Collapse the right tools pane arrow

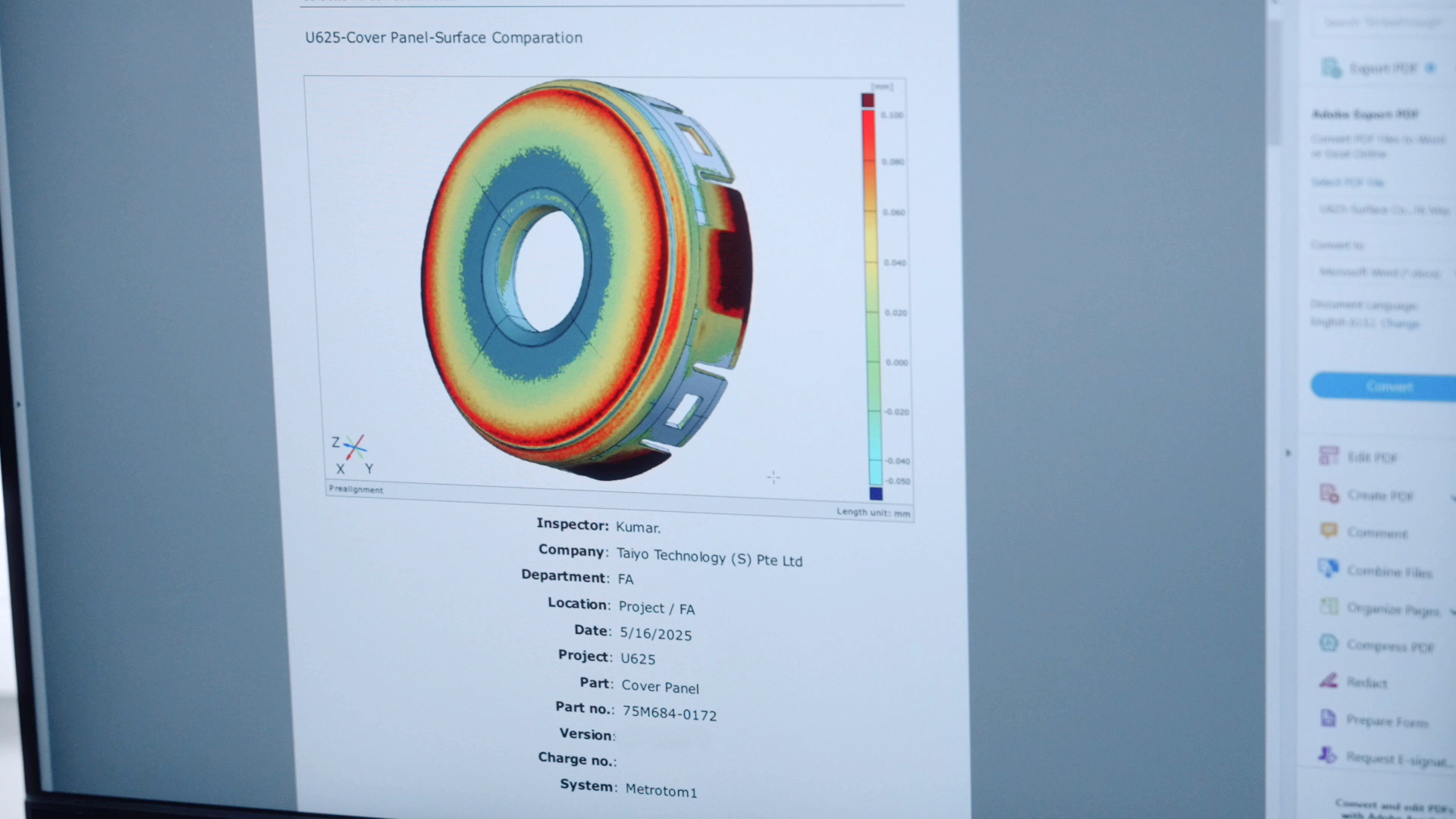[x=1288, y=453]
